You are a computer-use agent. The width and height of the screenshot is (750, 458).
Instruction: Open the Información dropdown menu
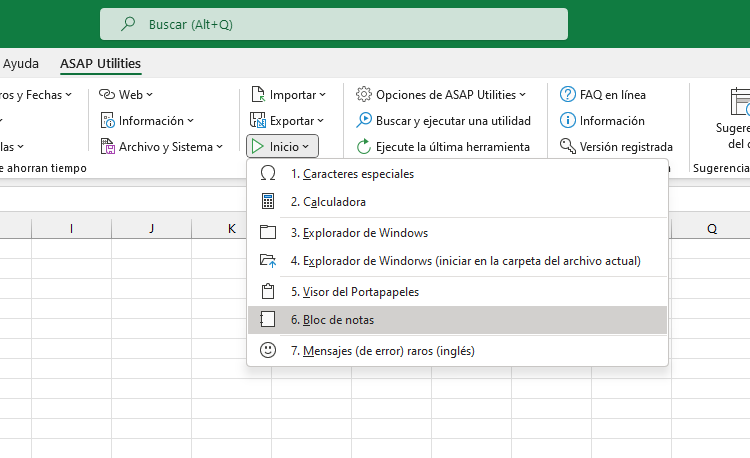147,121
